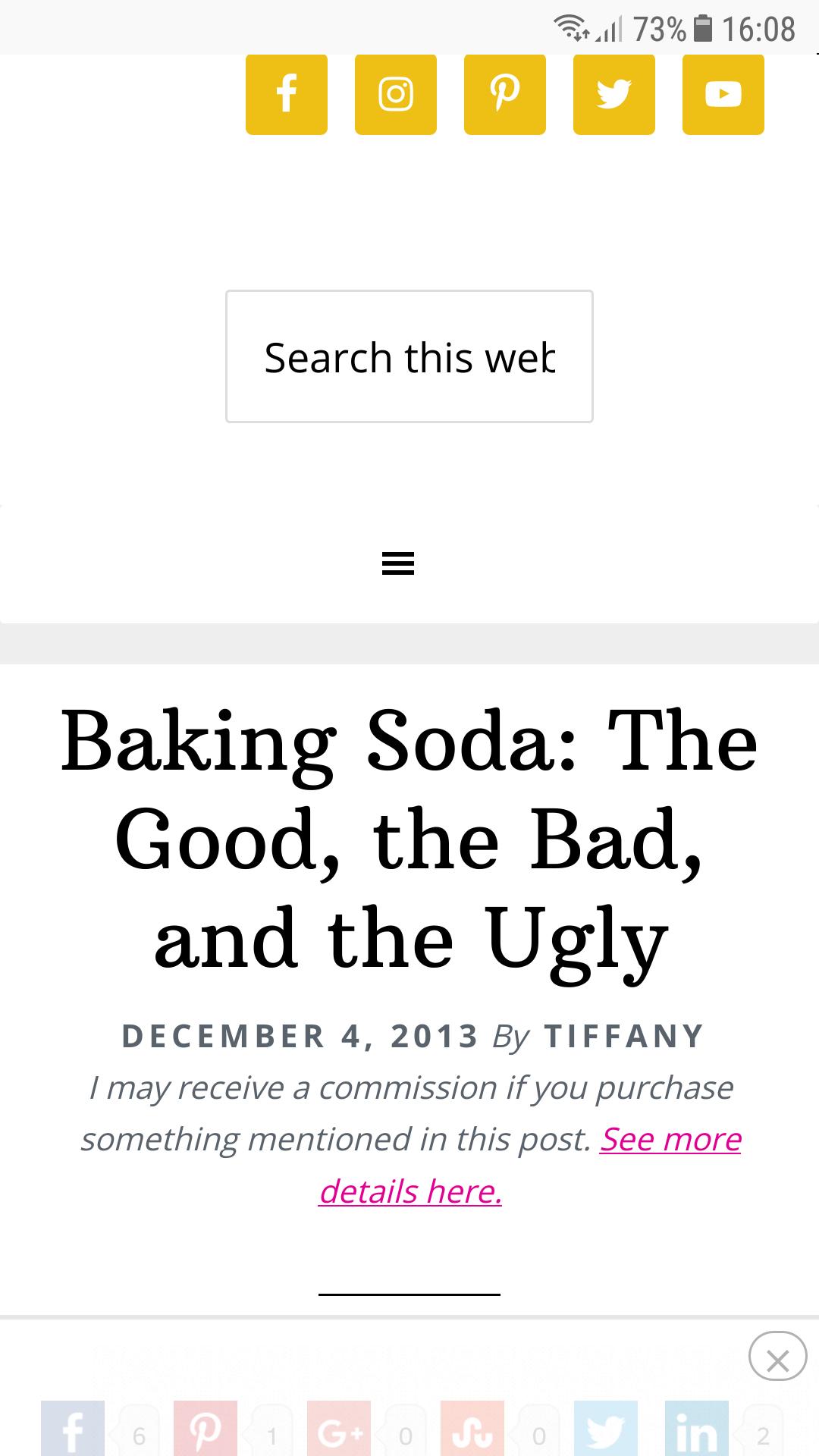Follow the See more details here link
This screenshot has height=1456, width=819.
(x=530, y=1165)
